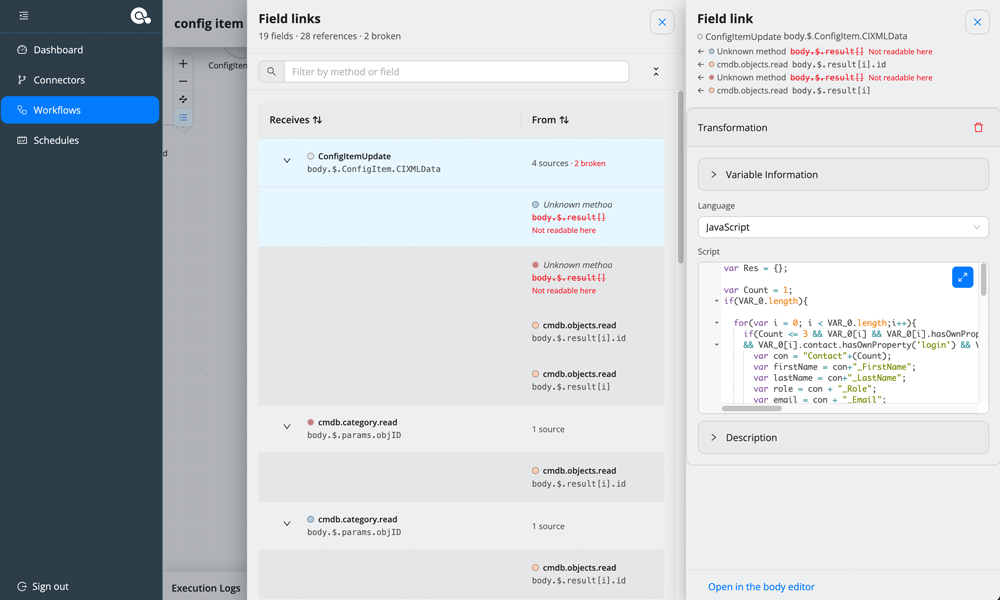Image resolution: width=1000 pixels, height=600 pixels.
Task: Click the script editor horizontal scrollbar
Action: click(752, 408)
